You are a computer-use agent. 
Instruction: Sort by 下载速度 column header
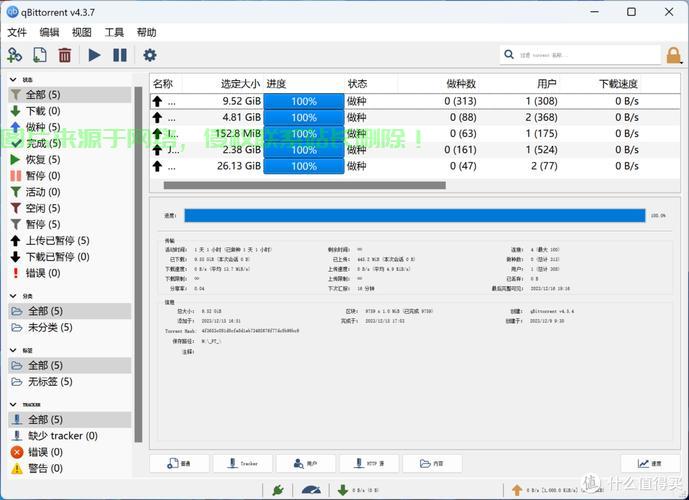pos(600,83)
